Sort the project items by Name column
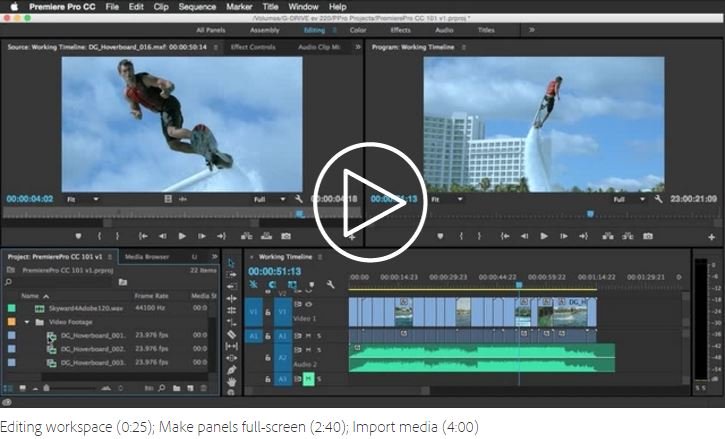Screen dimensions: 725x439 [x=30, y=296]
